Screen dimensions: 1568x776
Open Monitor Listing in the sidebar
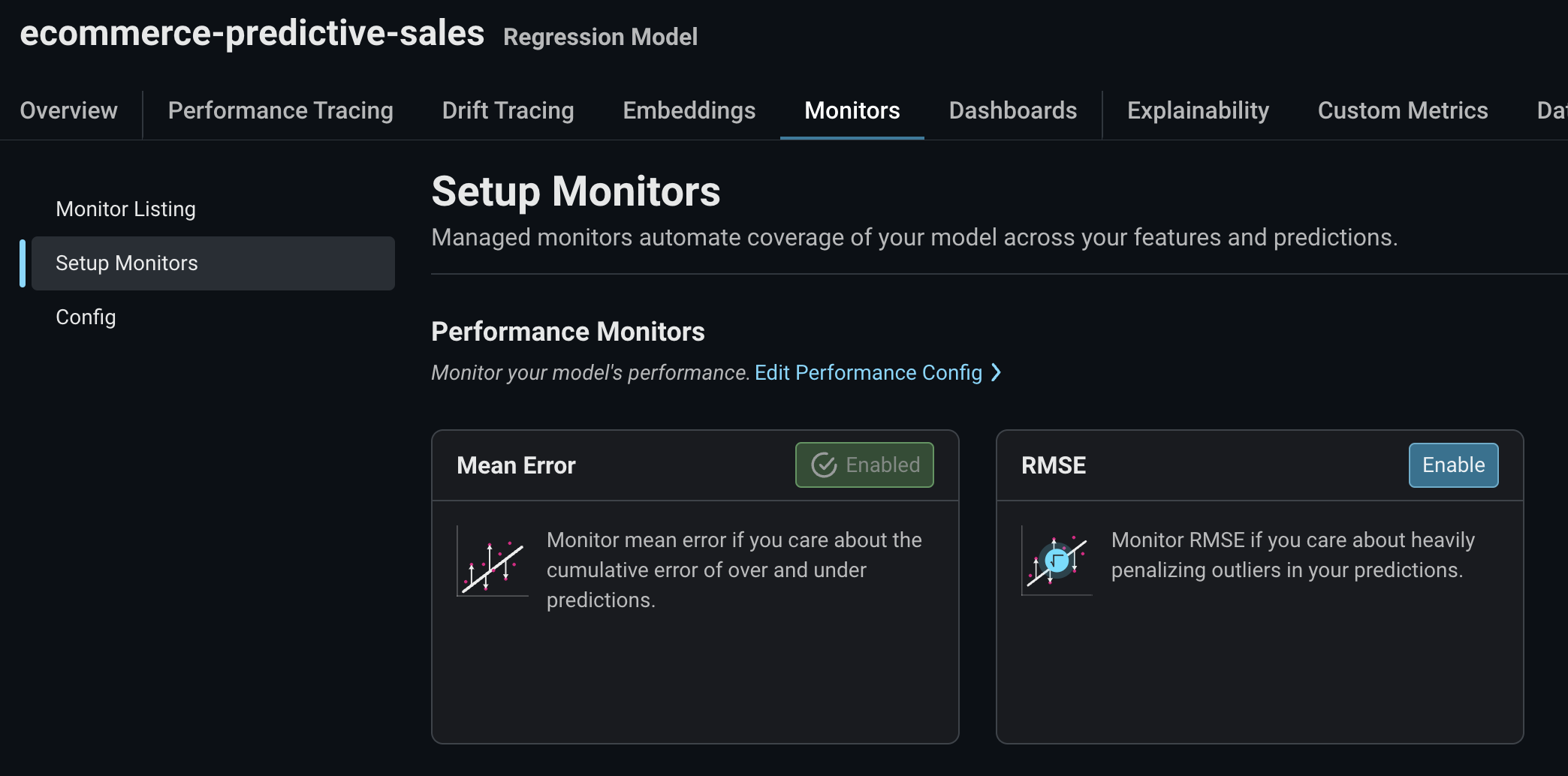(125, 209)
